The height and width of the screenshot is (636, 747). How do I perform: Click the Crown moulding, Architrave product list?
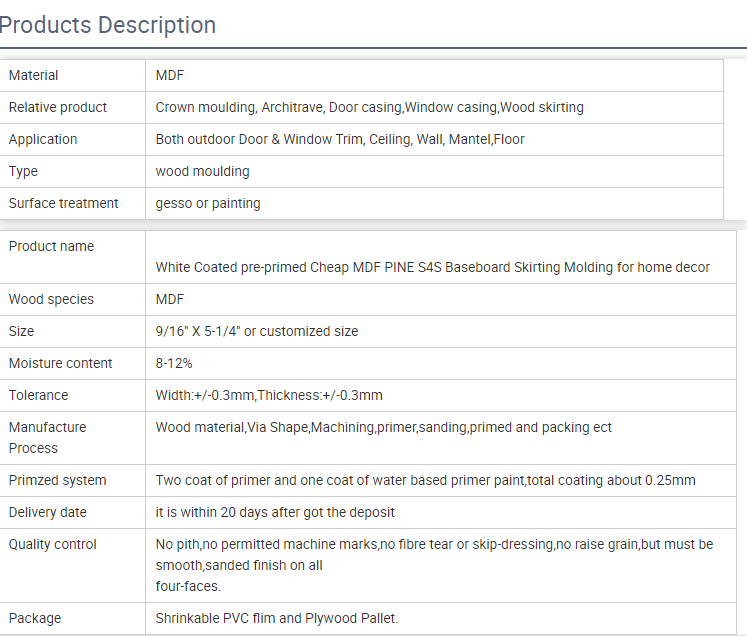(369, 107)
